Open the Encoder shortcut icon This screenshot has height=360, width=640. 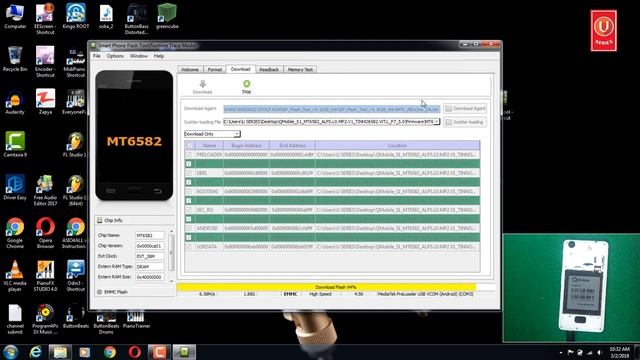point(45,61)
